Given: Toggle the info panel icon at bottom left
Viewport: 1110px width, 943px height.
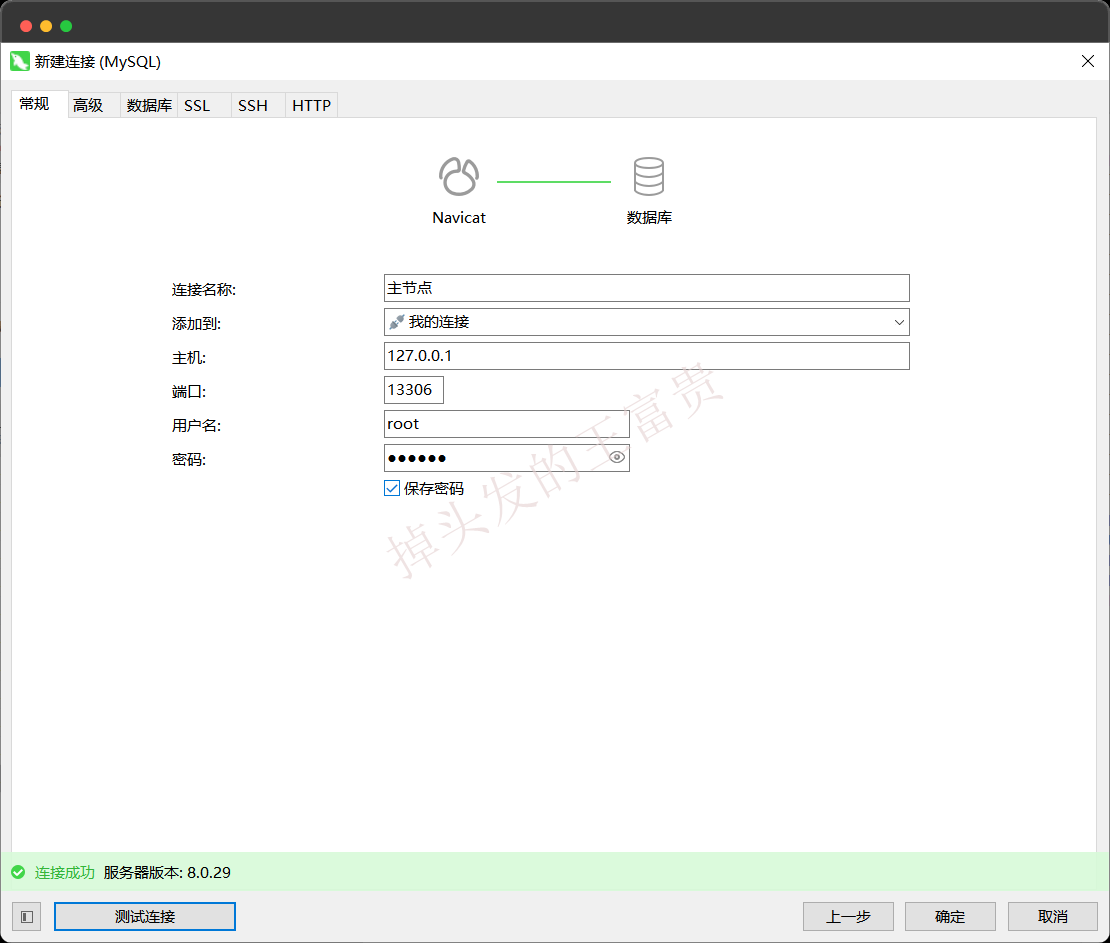Looking at the screenshot, I should (x=27, y=917).
